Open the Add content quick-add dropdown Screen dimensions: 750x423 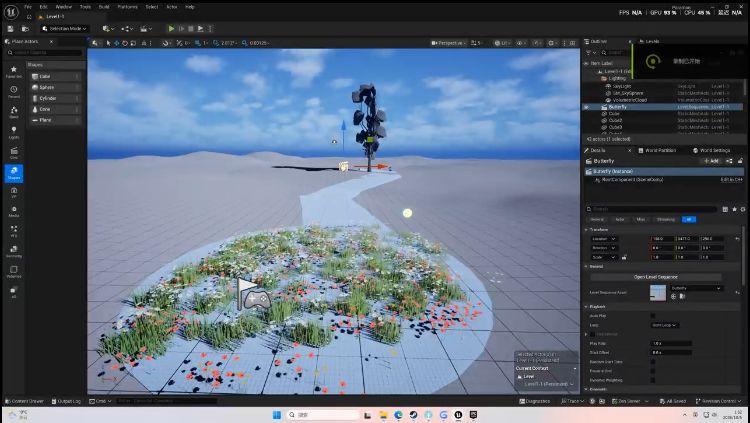108,29
